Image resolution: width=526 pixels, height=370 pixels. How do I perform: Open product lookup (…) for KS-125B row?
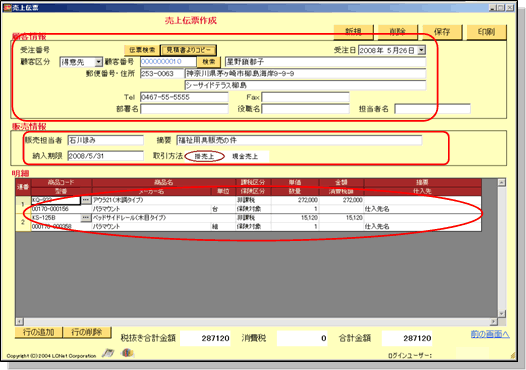(86, 218)
